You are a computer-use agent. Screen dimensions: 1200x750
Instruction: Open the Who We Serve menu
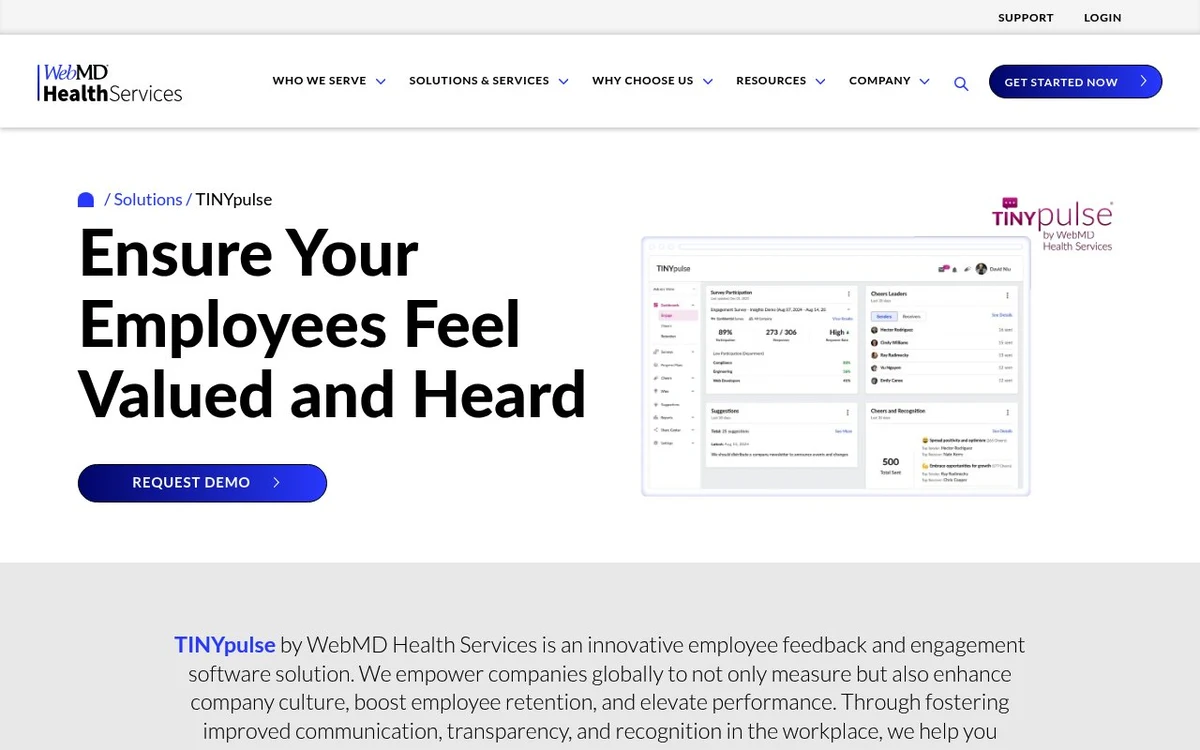tap(319, 81)
